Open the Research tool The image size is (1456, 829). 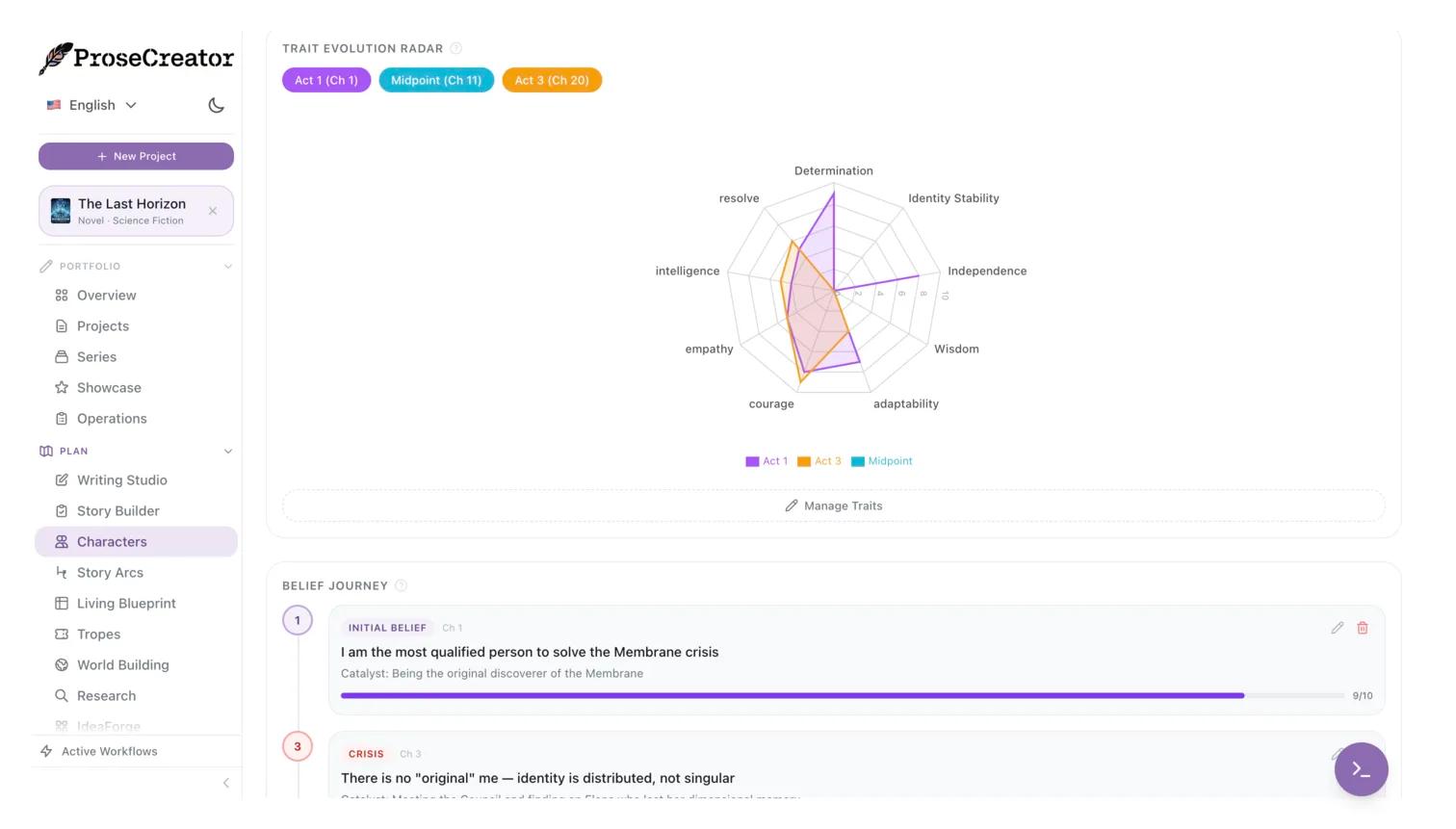[106, 695]
